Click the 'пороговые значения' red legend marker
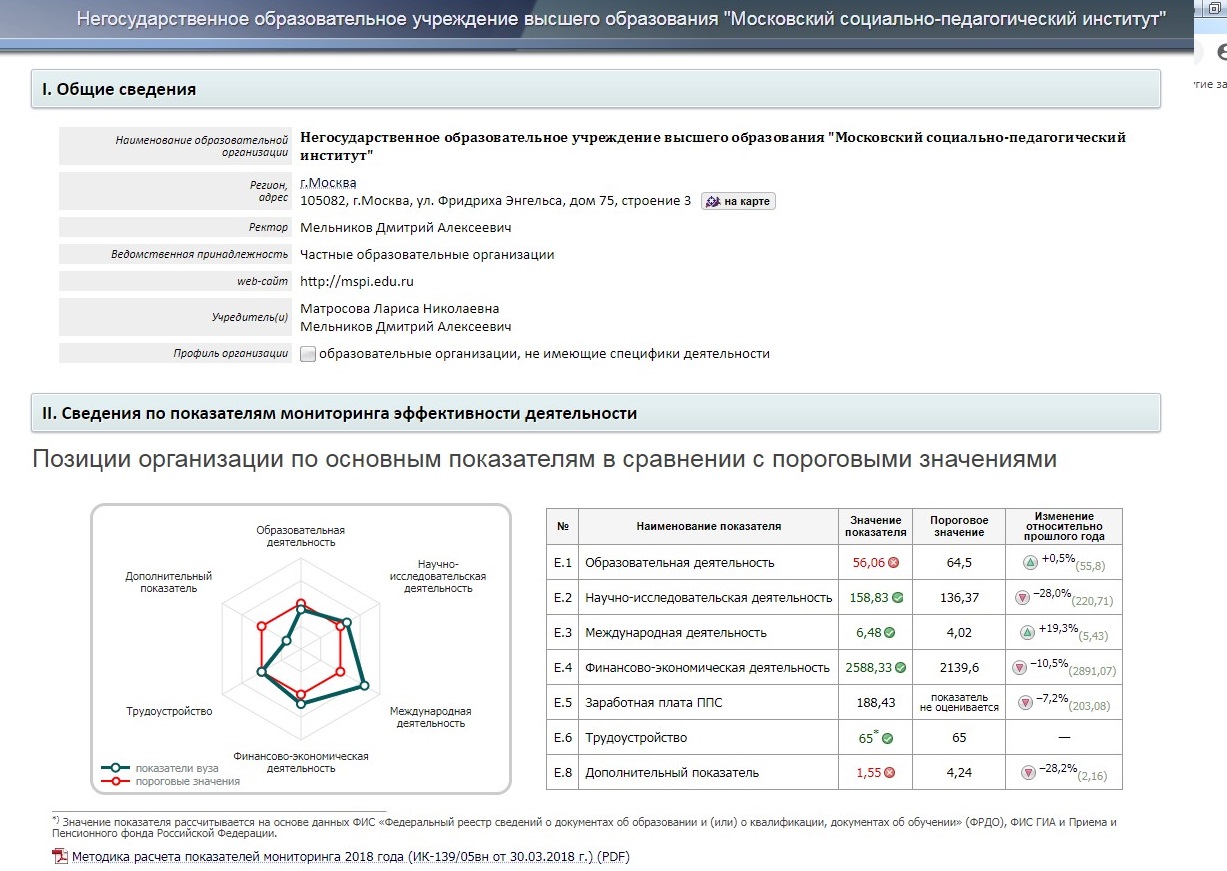 [116, 781]
